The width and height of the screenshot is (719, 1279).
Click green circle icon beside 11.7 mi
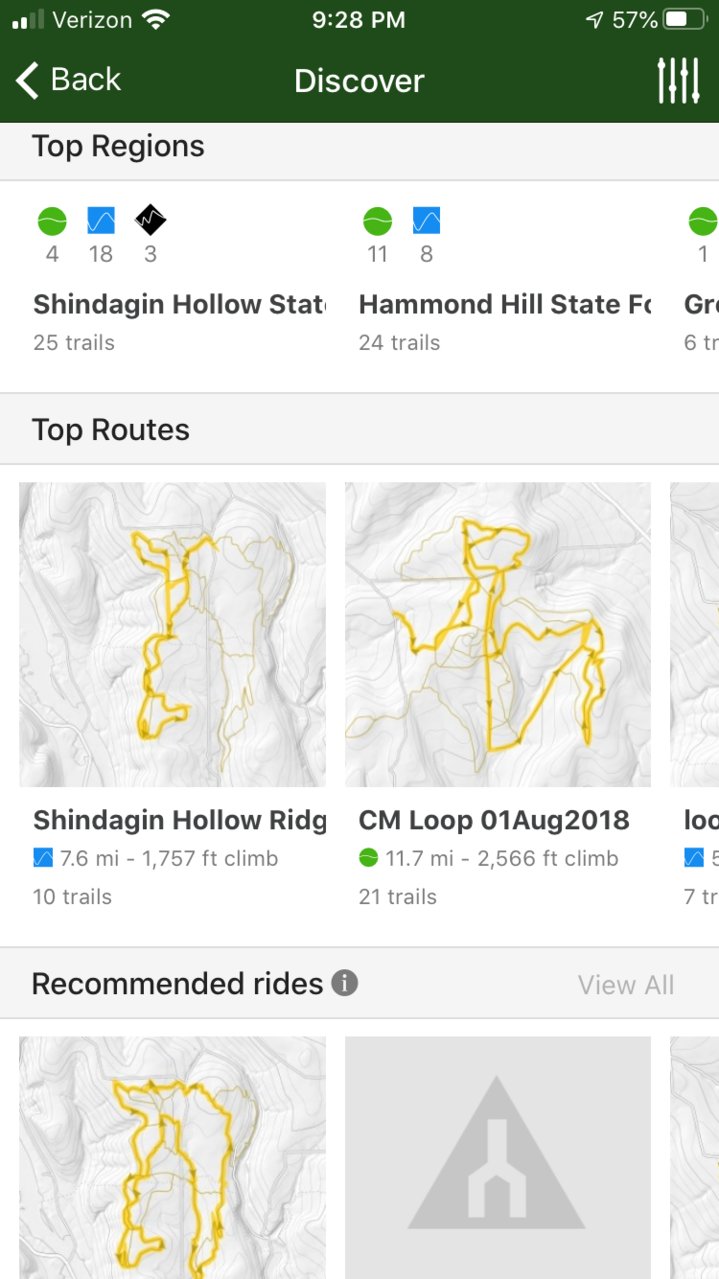(x=368, y=858)
